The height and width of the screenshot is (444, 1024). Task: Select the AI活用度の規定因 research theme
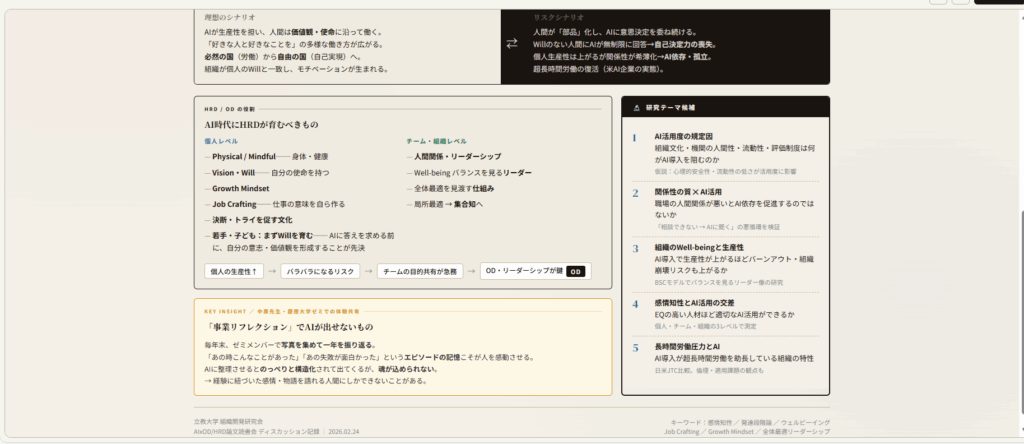pos(683,136)
